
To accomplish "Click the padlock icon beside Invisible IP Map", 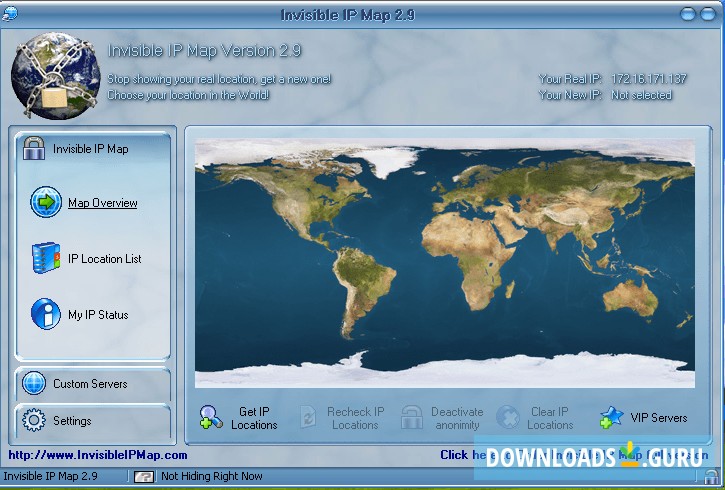I will (x=34, y=148).
